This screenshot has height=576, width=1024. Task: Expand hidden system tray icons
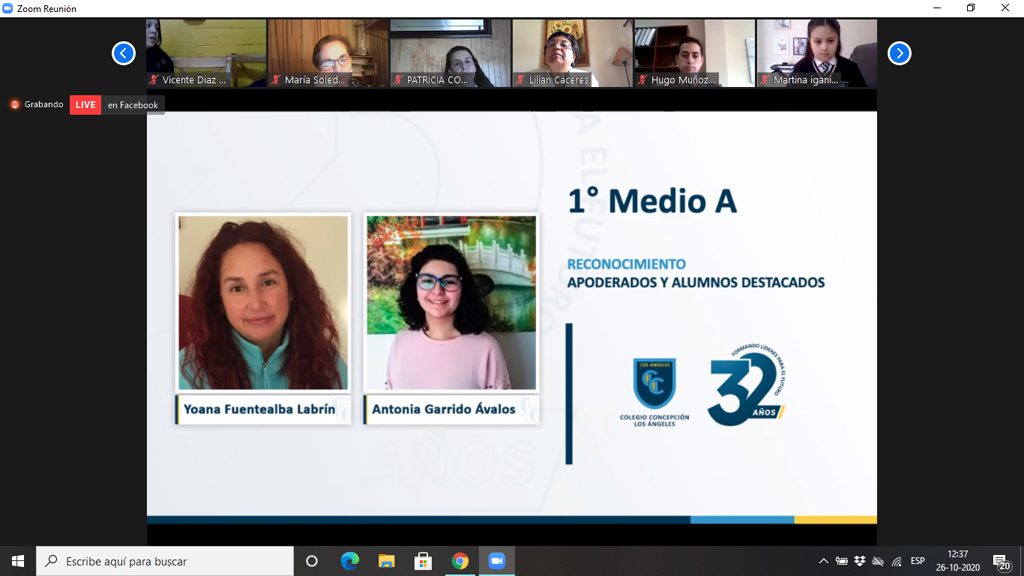pos(823,561)
